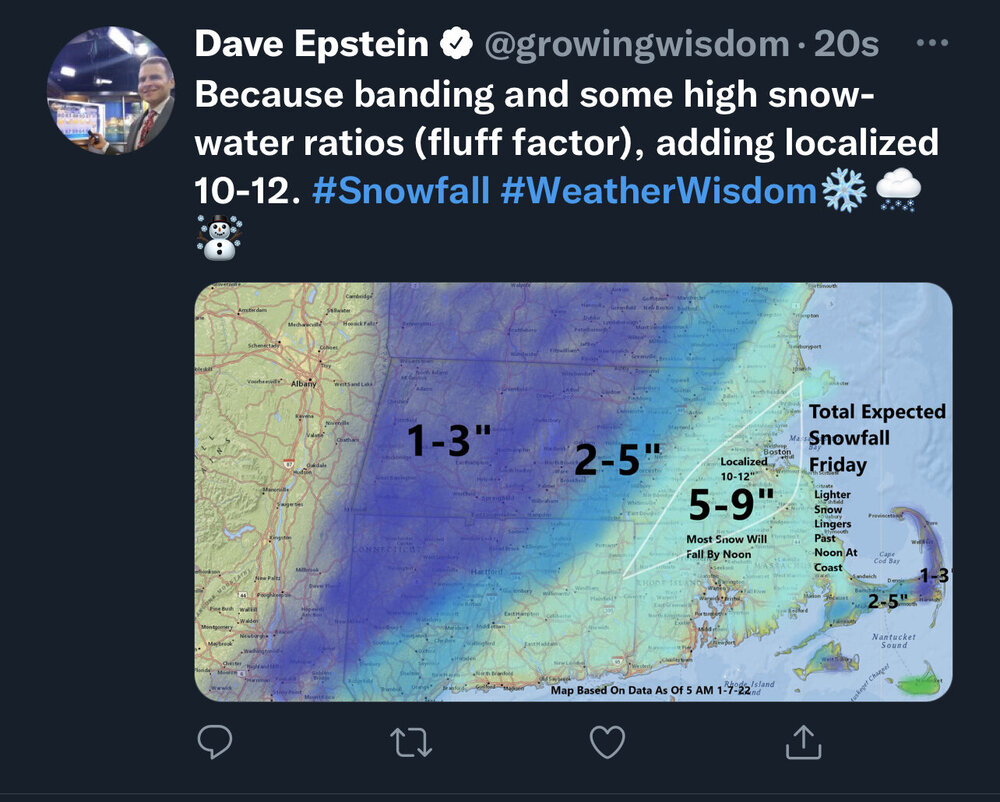Click the snowman emoji
Screen dimensions: 1000x802
pos(219,237)
